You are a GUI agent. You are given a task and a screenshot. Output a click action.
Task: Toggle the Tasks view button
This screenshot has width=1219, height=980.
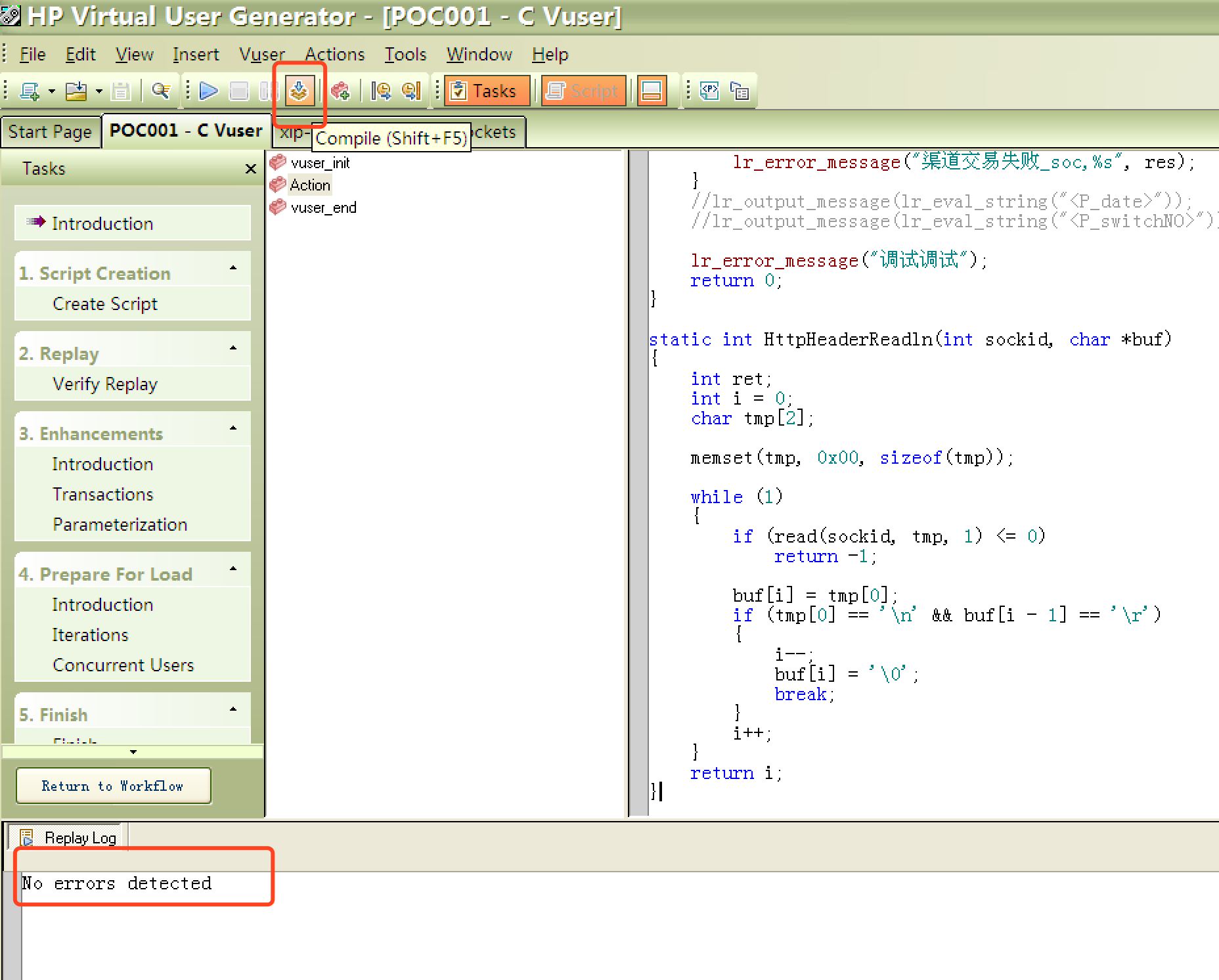(487, 91)
